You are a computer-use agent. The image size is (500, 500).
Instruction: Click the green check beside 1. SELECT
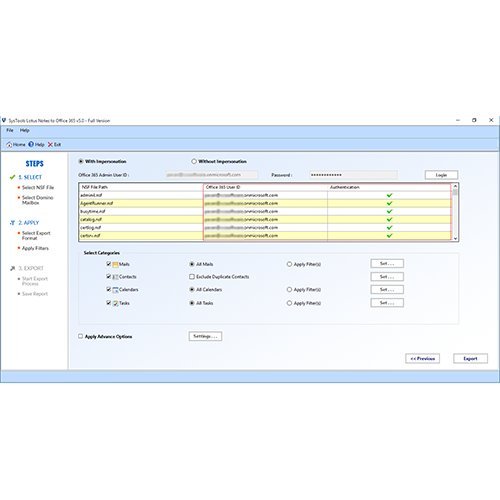(x=13, y=177)
